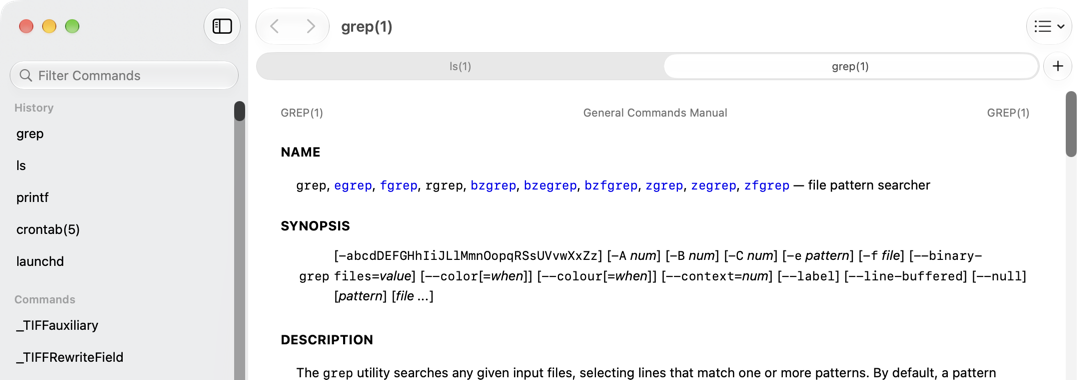Follow the zegrep link
The width and height of the screenshot is (1080, 380).
tap(714, 185)
